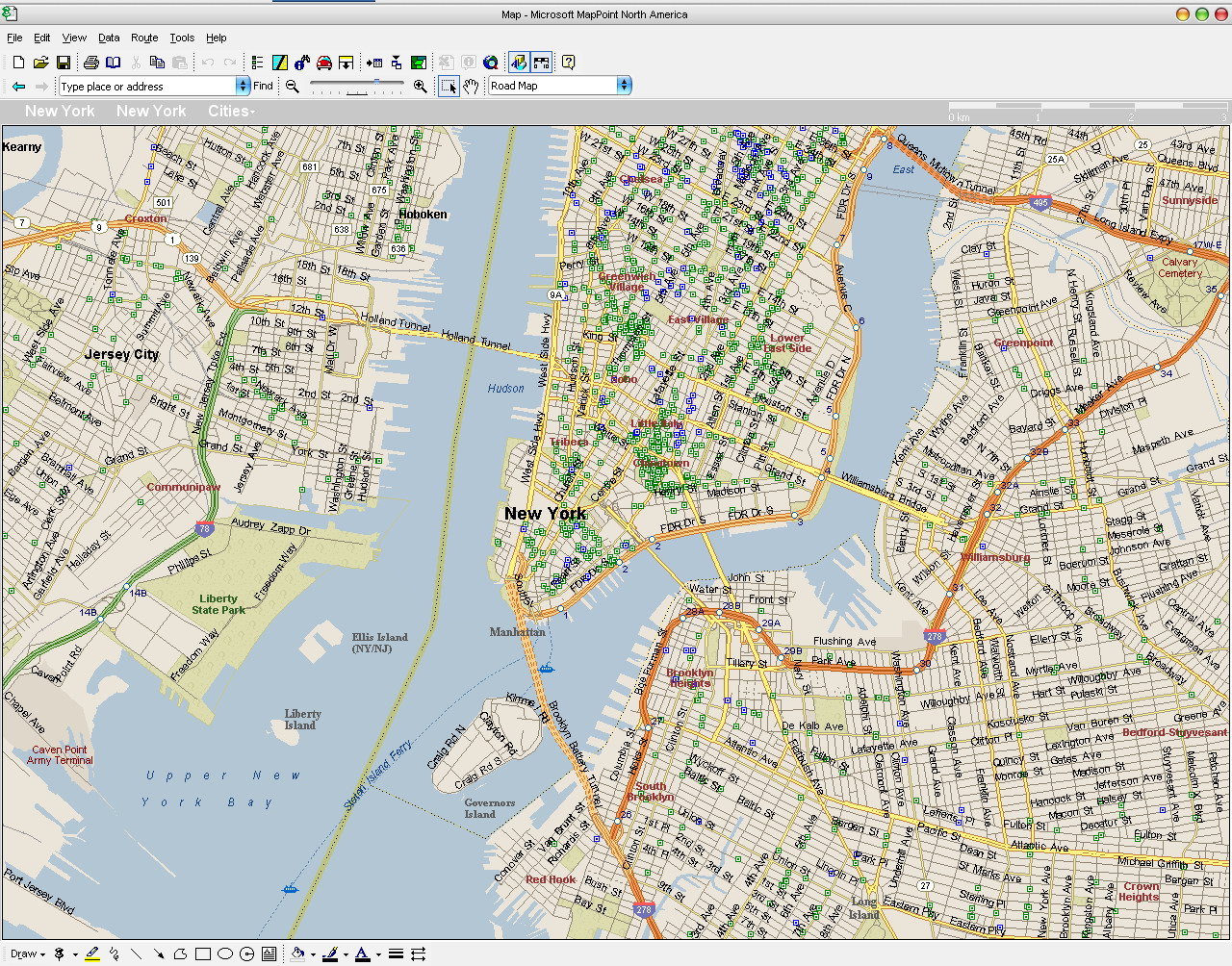The image size is (1232, 966).
Task: Select the Pan hand tool
Action: point(471,87)
